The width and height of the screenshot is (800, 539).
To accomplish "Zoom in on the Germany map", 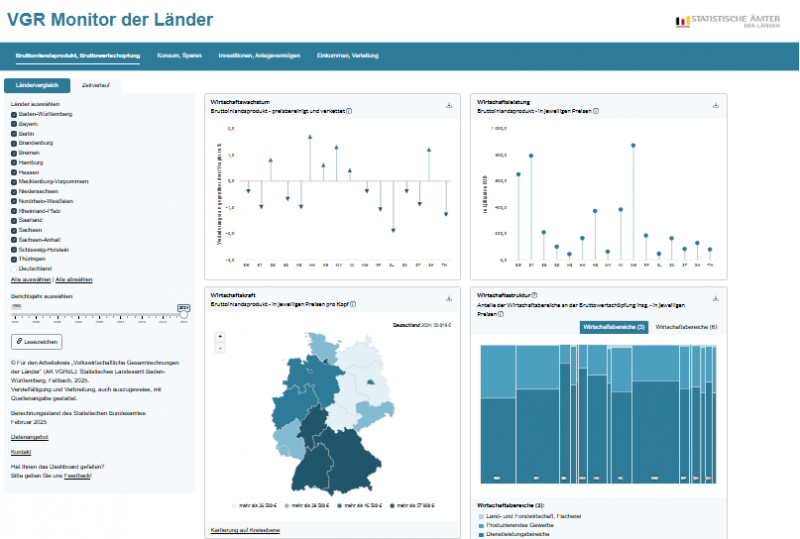I will point(219,336).
